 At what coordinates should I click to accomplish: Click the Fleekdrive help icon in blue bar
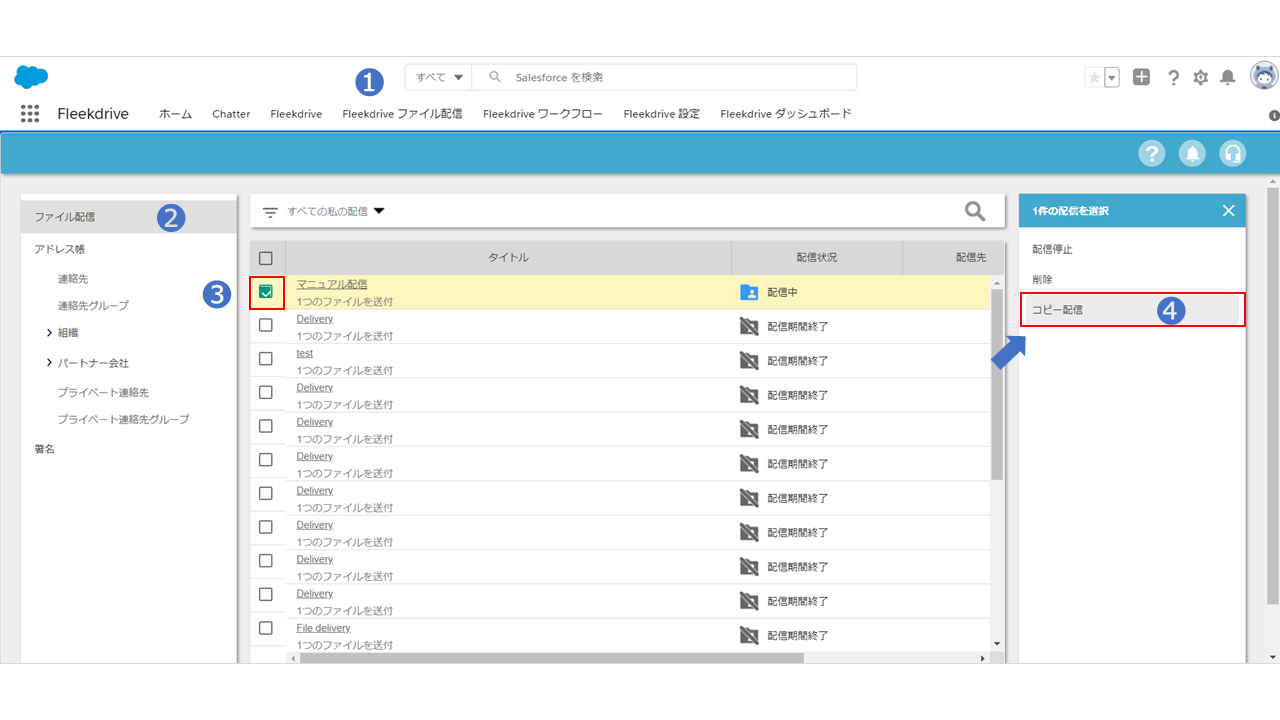1152,153
